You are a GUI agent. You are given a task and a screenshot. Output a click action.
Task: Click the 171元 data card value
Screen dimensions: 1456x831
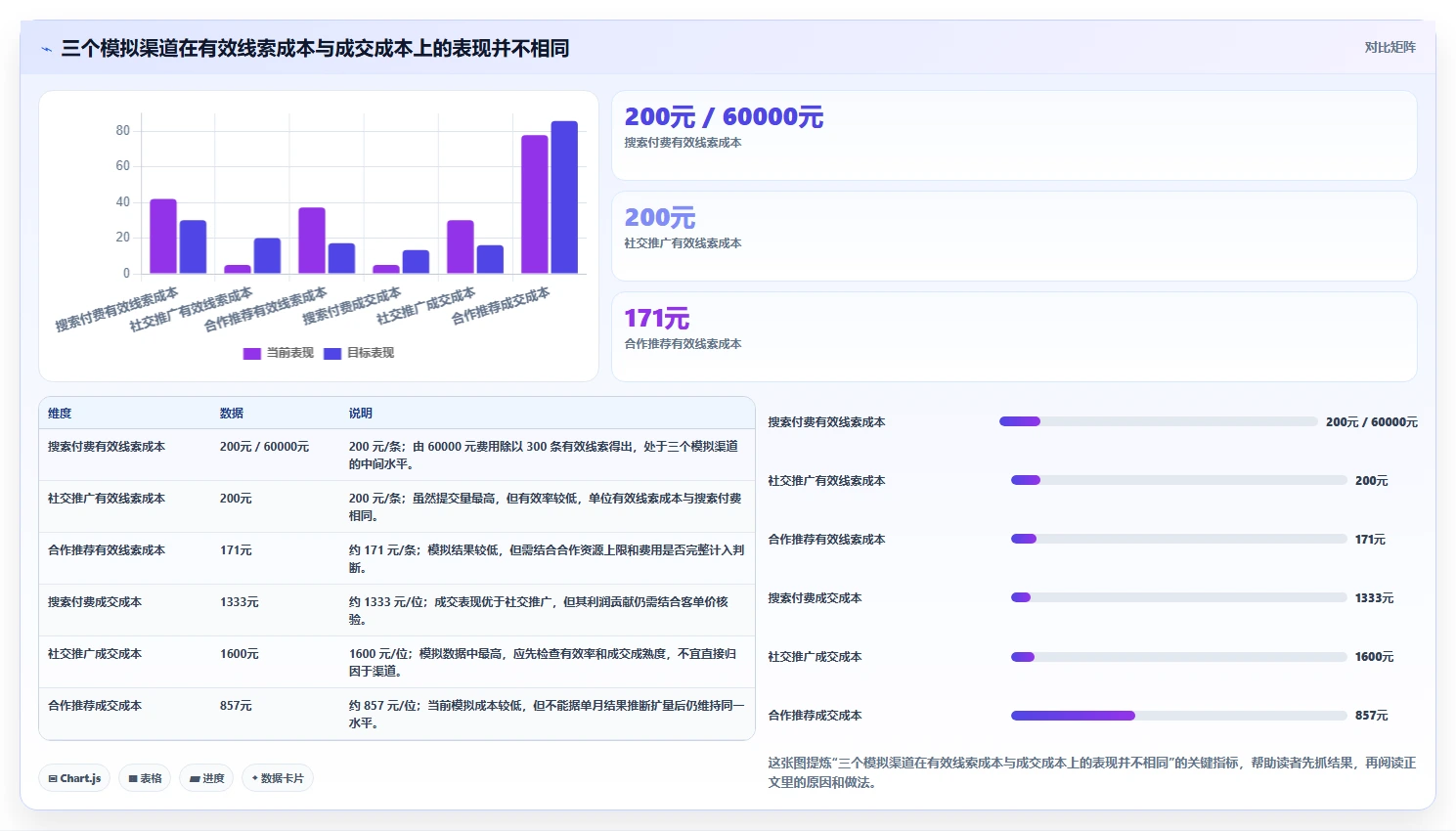coord(657,319)
